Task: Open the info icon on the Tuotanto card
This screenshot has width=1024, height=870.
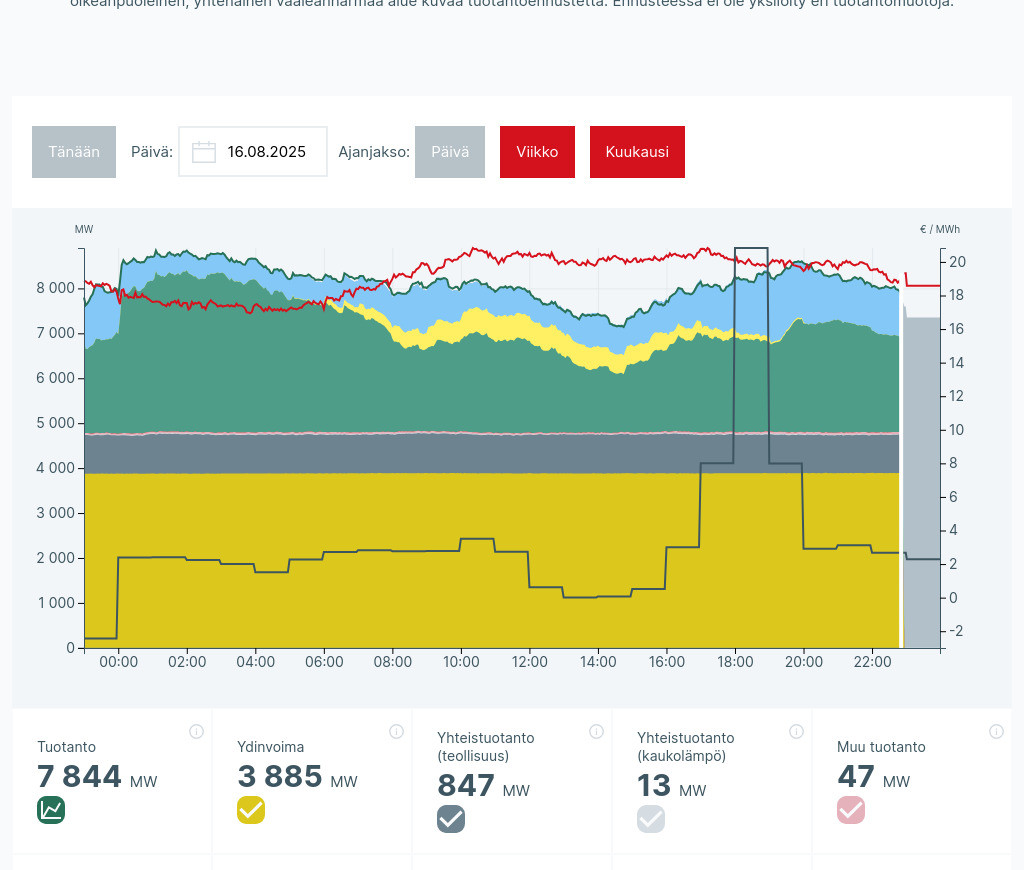Action: coord(196,731)
